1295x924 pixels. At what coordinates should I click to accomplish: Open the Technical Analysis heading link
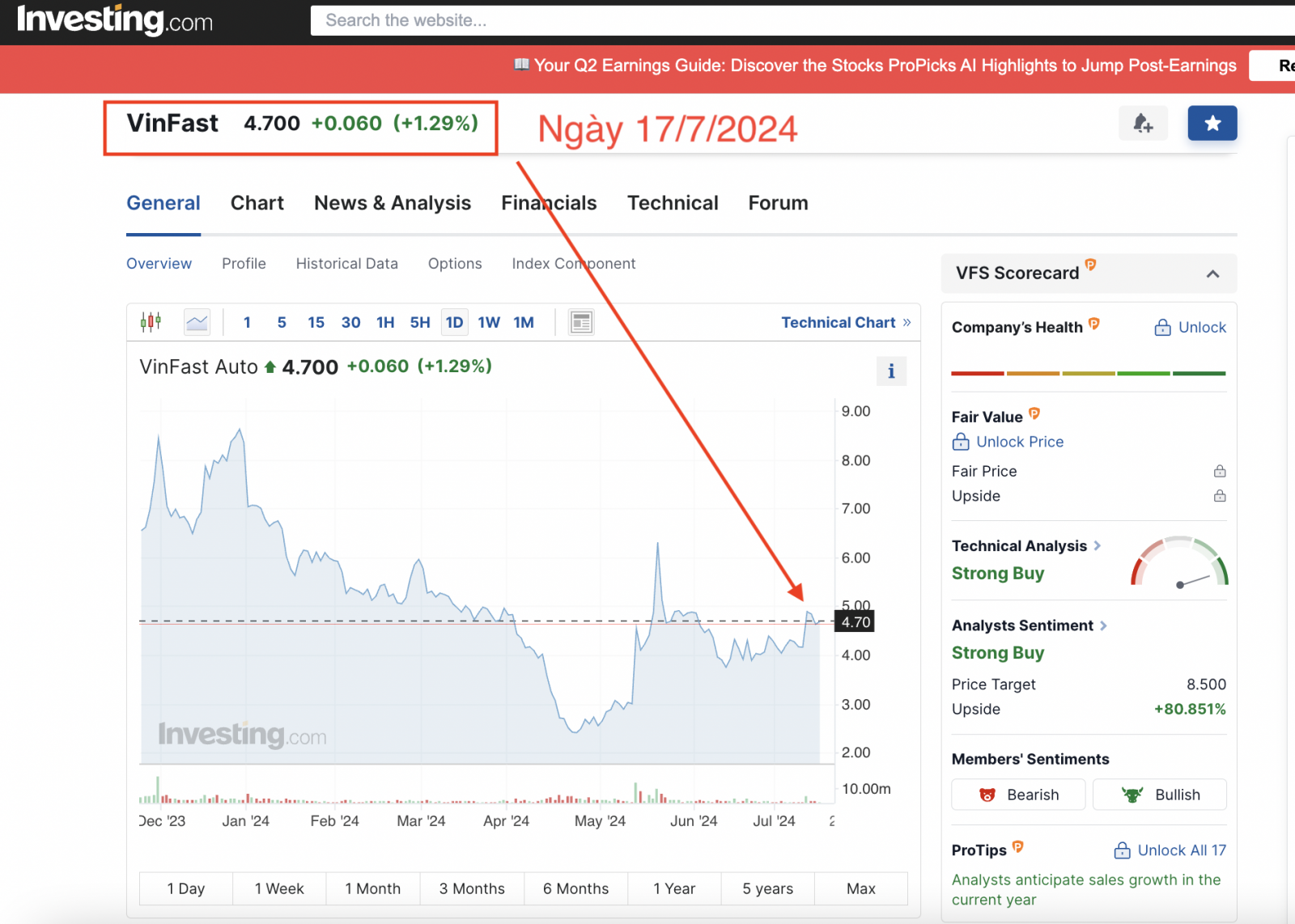(1019, 546)
